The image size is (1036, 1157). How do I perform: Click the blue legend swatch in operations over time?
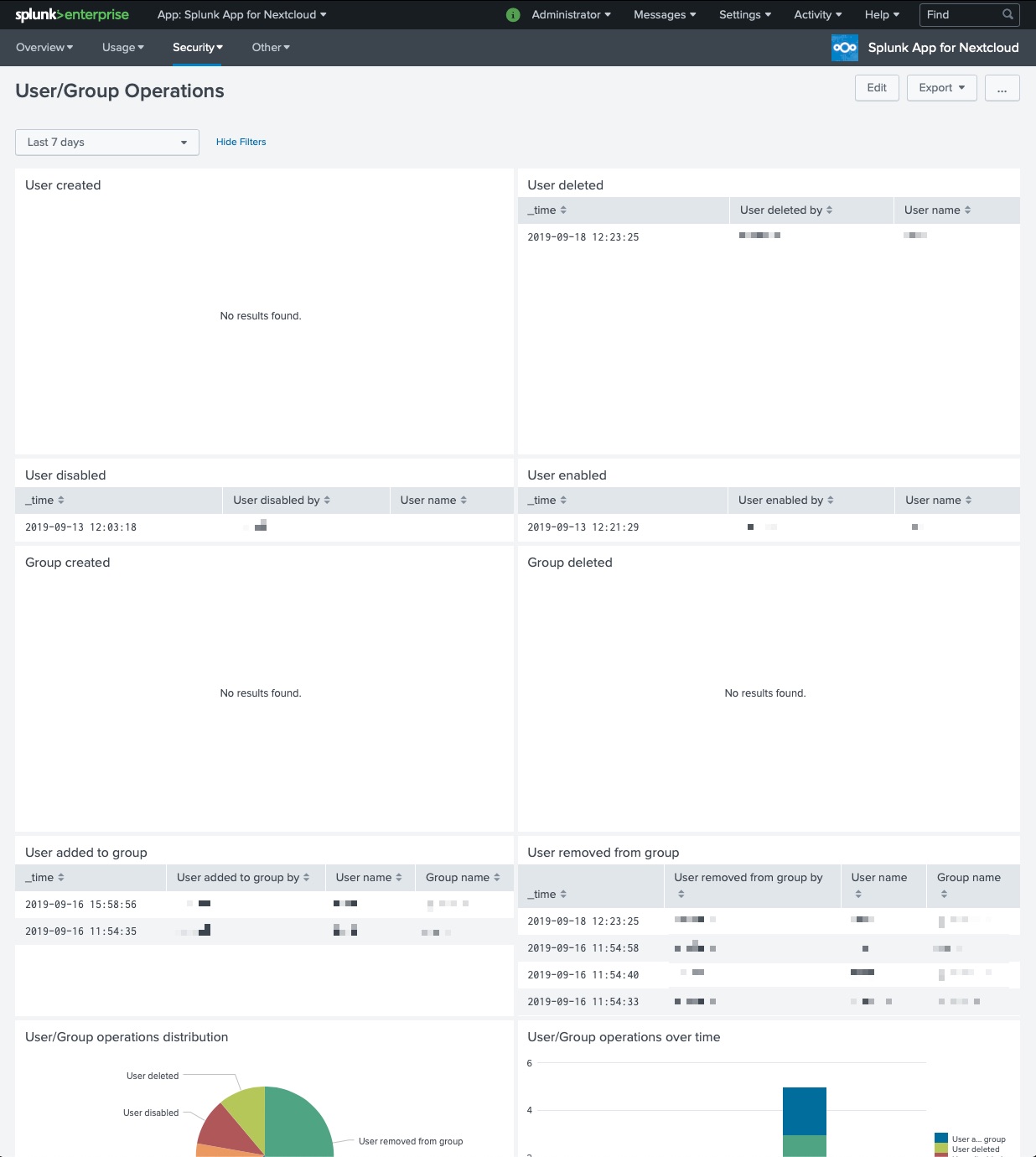[x=940, y=1139]
